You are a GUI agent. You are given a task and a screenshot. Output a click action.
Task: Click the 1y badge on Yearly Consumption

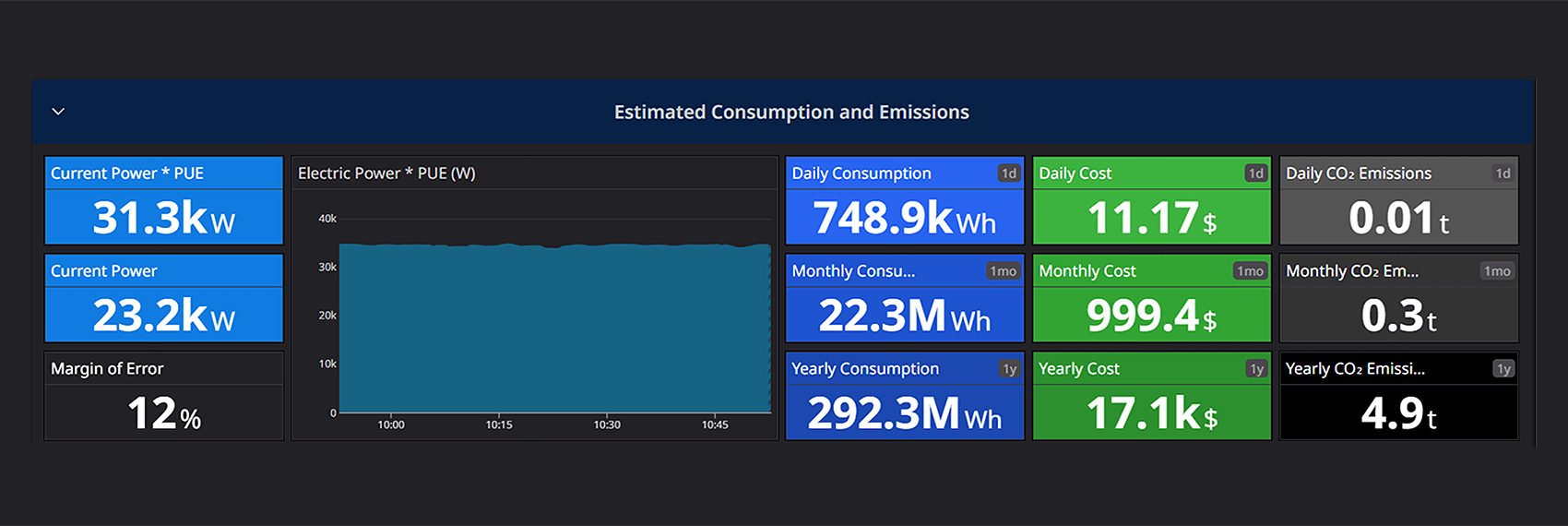[x=1010, y=369]
